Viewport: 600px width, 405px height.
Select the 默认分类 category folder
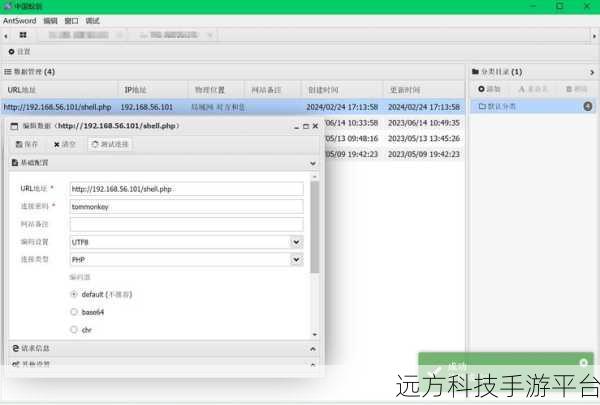533,106
